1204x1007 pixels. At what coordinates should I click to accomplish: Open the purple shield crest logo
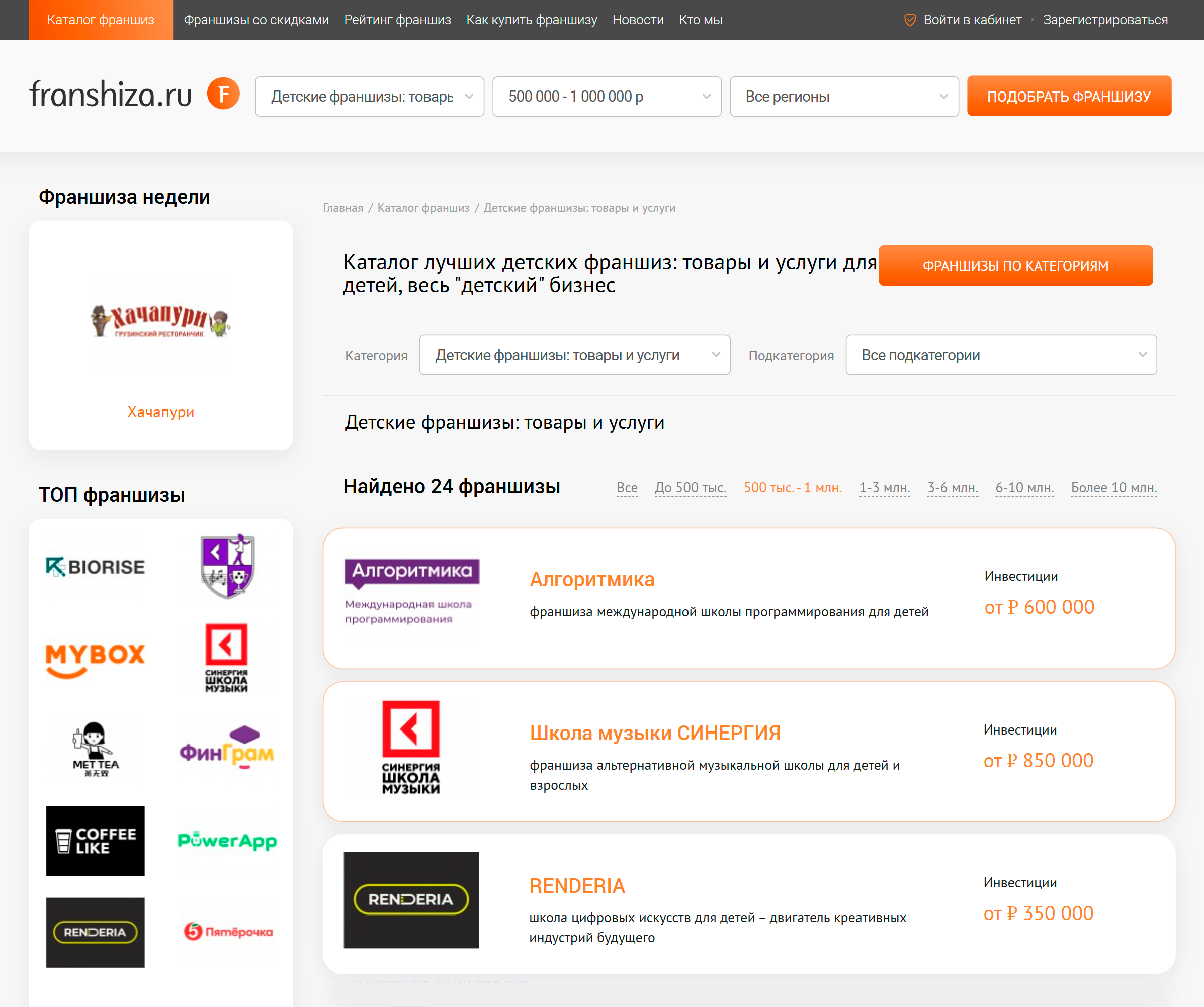point(227,567)
